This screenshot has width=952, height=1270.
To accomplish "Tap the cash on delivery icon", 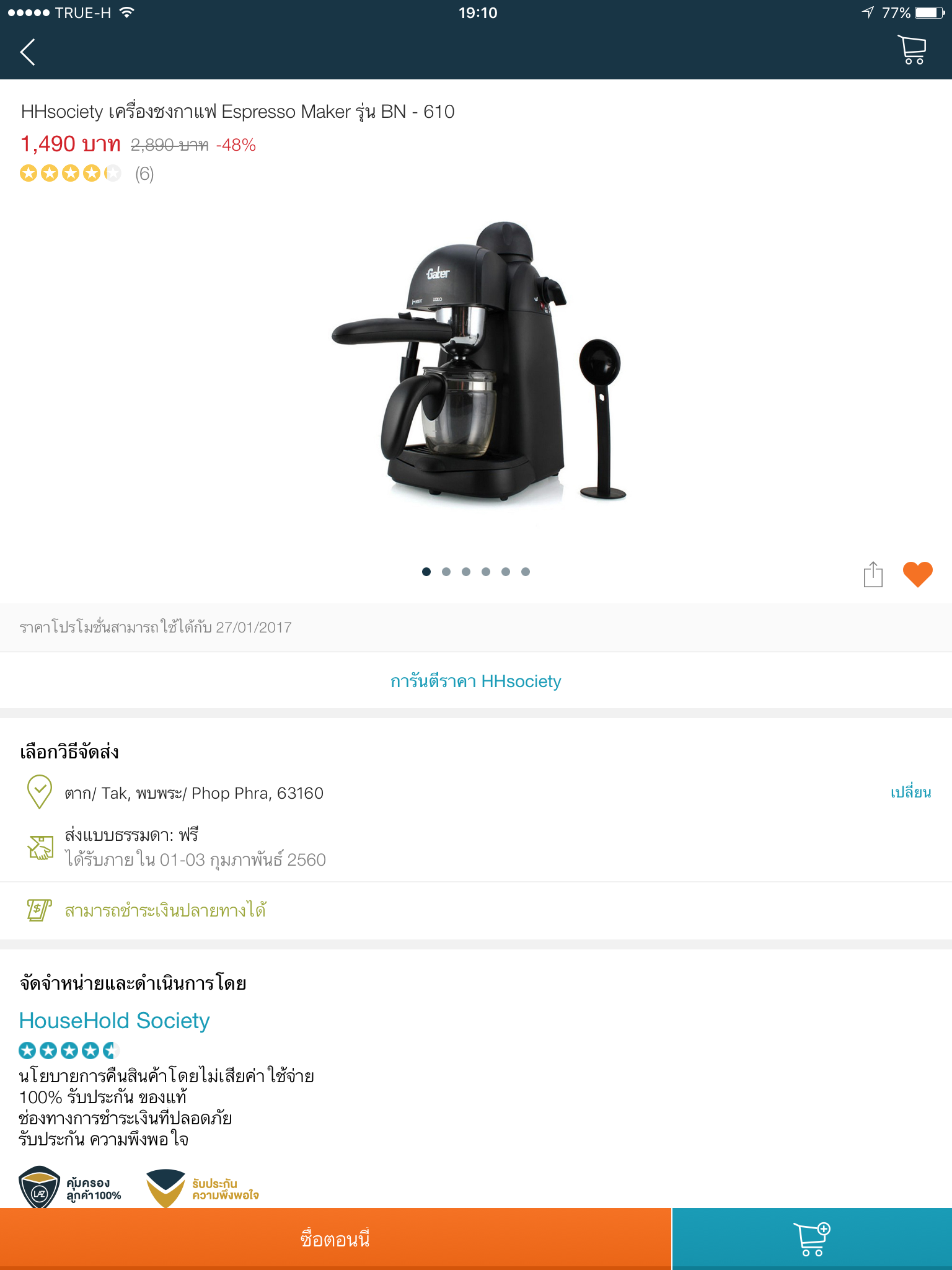I will pyautogui.click(x=39, y=910).
